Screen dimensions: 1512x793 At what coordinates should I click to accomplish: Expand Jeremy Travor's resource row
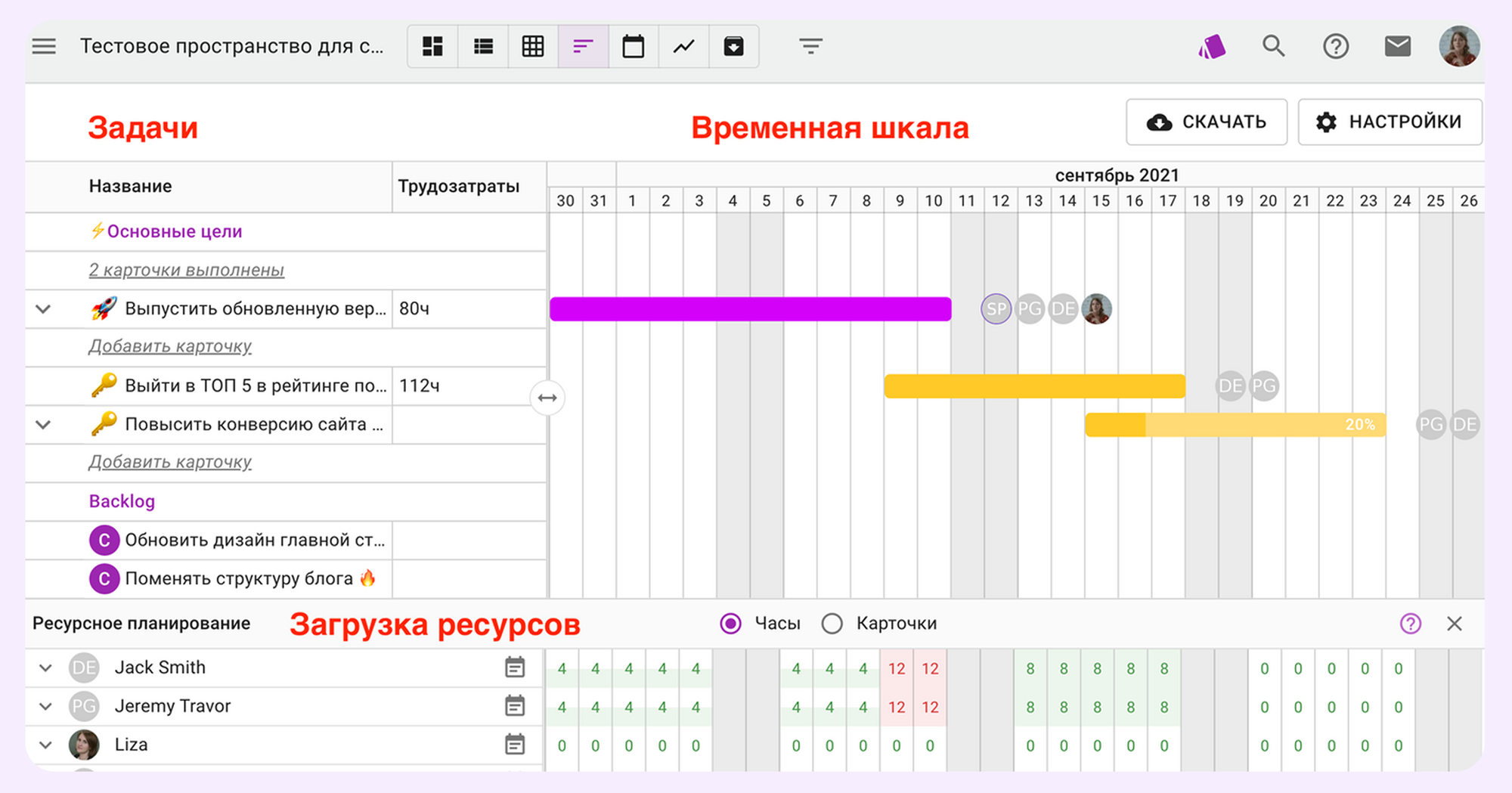tap(43, 706)
